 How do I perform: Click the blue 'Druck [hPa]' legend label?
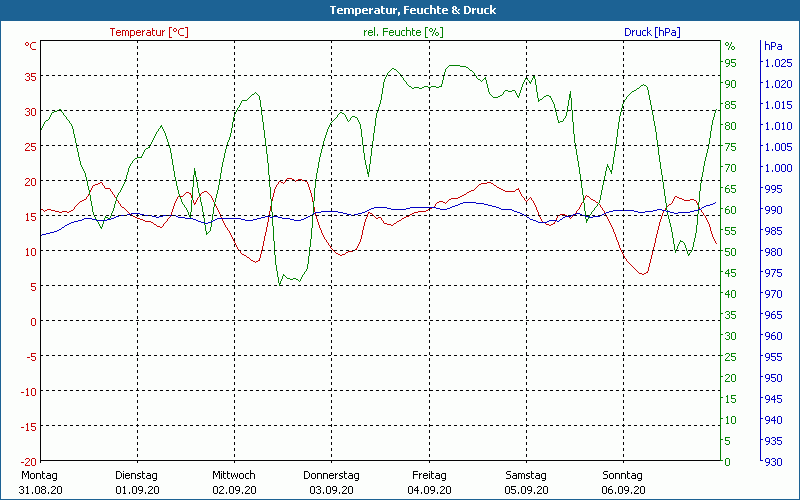[652, 32]
